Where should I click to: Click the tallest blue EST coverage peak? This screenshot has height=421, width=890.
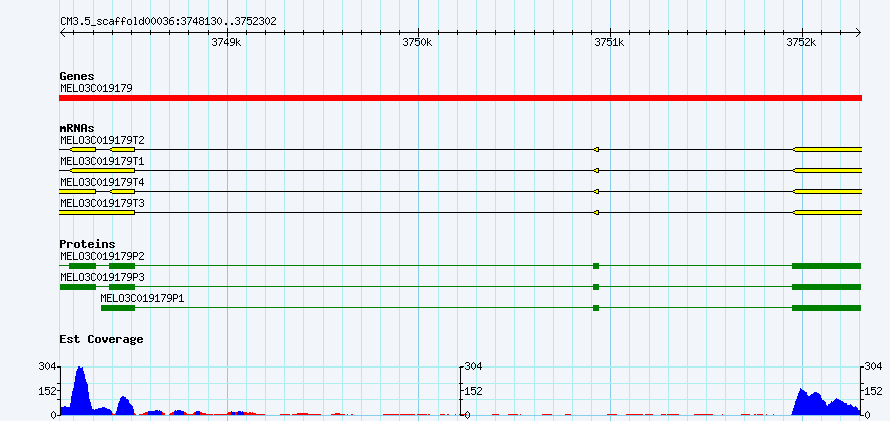tap(80, 389)
